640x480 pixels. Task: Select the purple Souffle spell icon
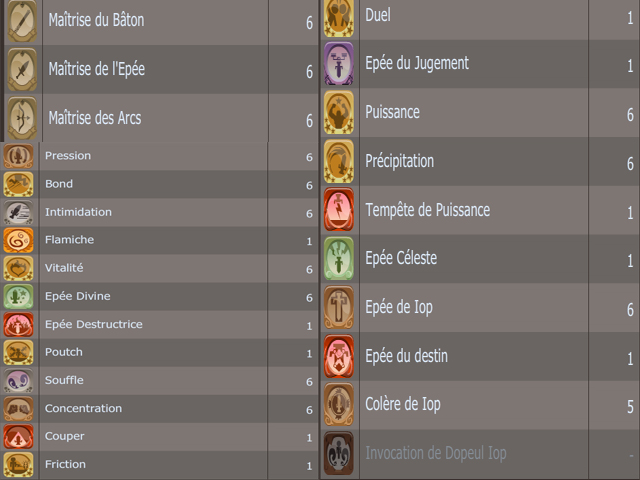[18, 380]
